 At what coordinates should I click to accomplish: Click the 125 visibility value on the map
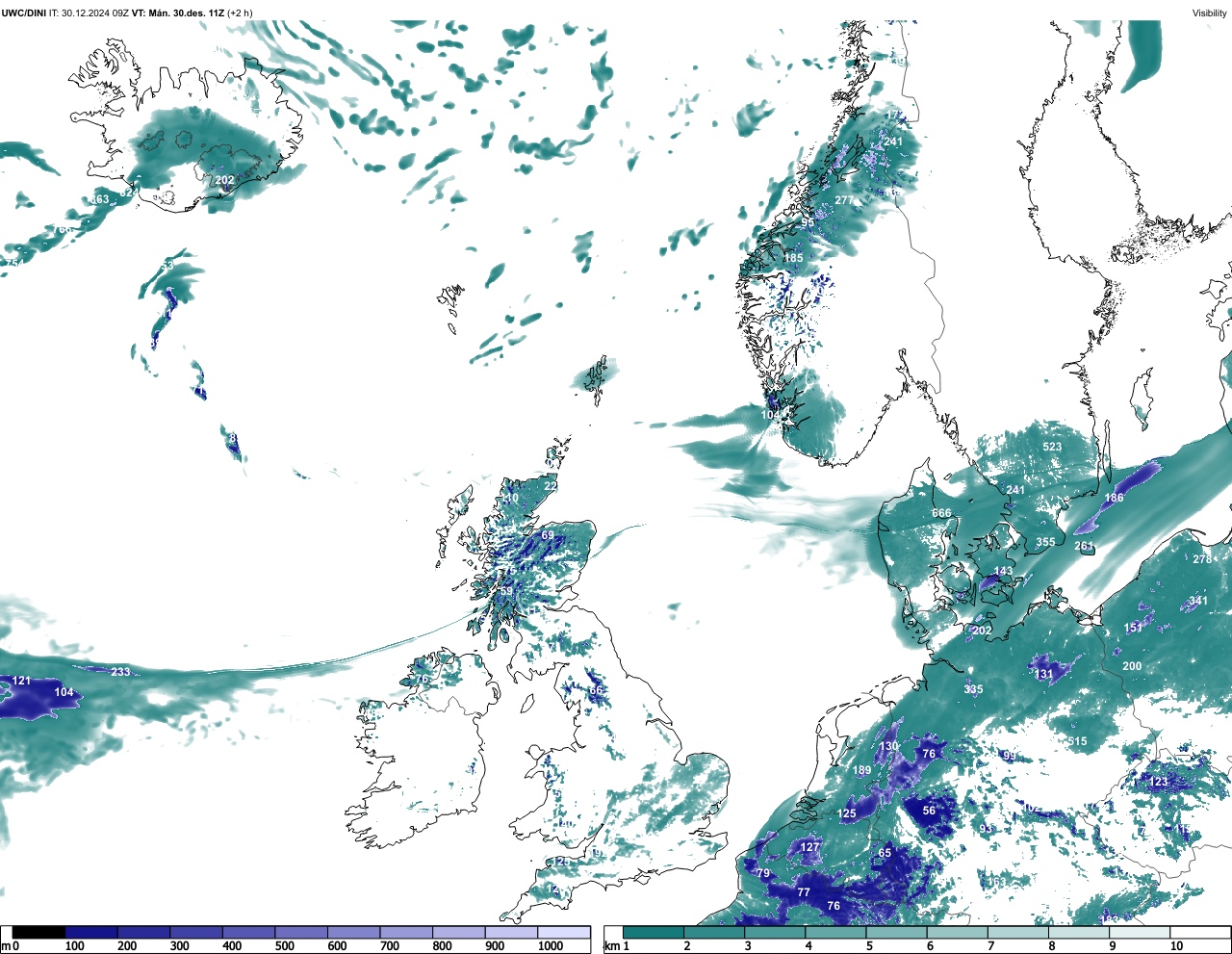846,813
